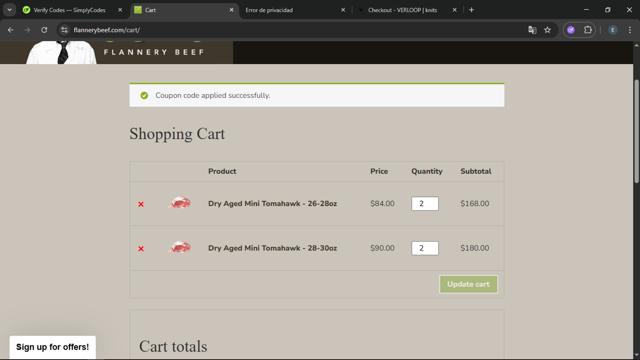640x360 pixels.
Task: Open the Extensions puzzle menu
Action: (588, 30)
